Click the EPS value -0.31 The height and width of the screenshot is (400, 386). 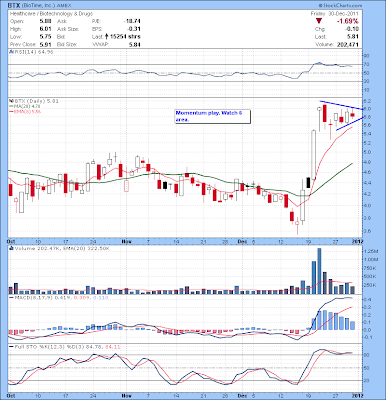click(134, 29)
